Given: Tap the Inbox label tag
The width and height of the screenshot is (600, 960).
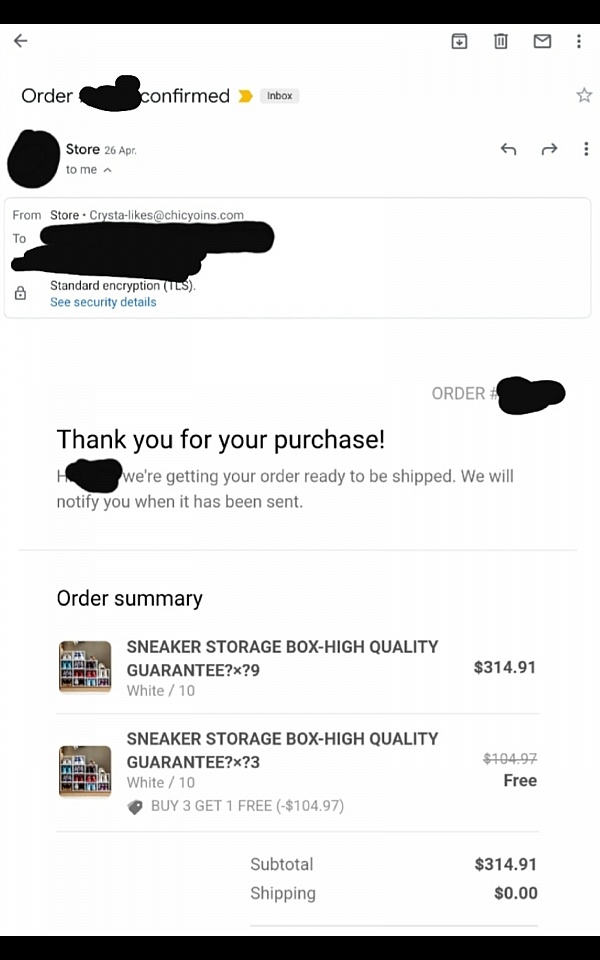Looking at the screenshot, I should click(279, 96).
